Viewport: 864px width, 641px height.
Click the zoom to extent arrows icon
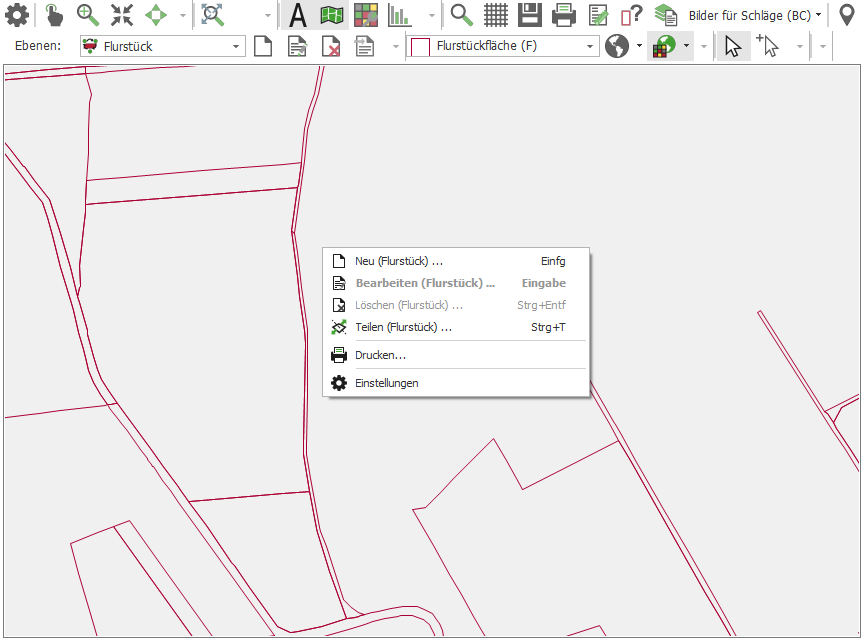pos(122,15)
